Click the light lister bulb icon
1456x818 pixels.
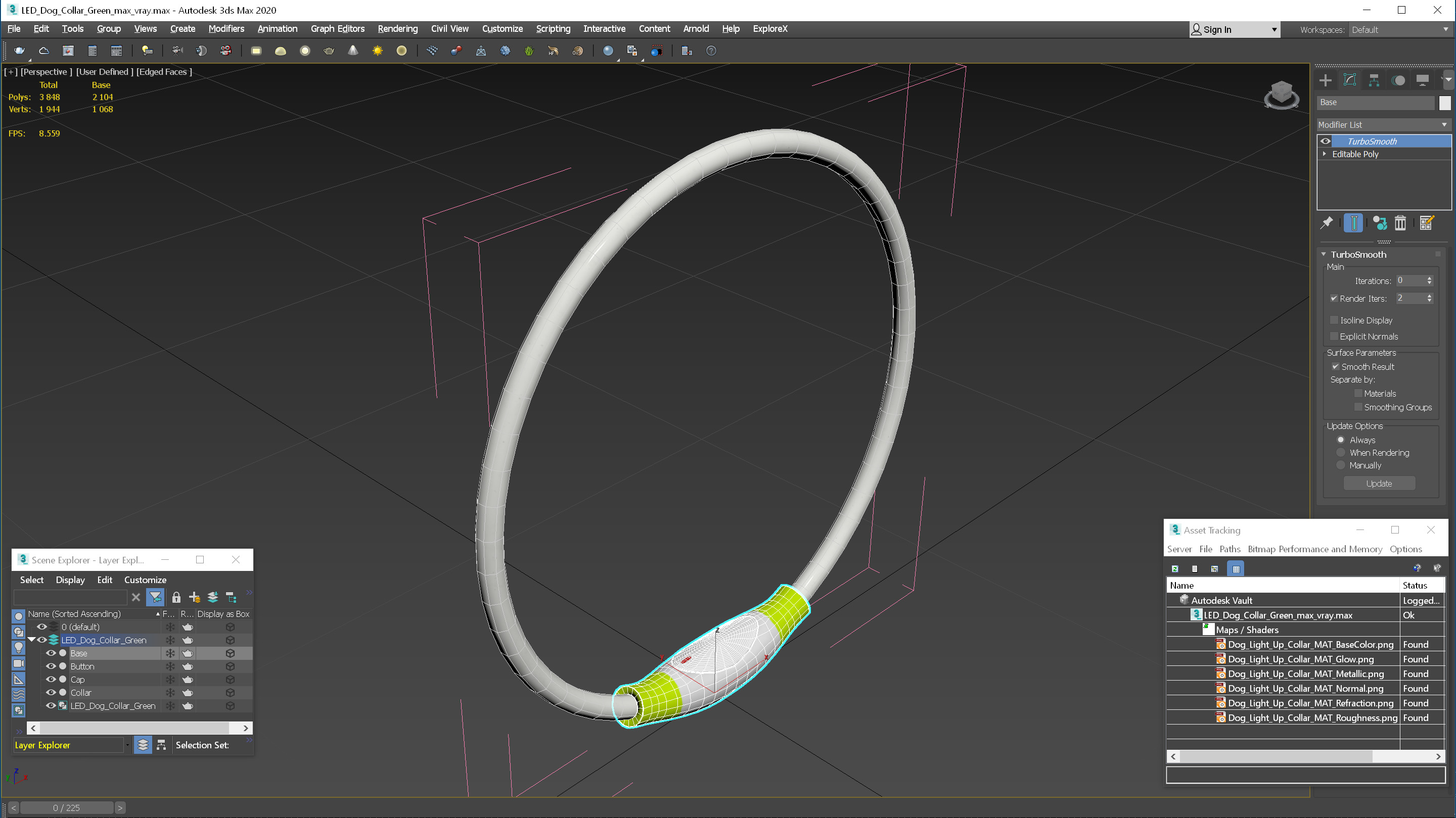point(147,51)
